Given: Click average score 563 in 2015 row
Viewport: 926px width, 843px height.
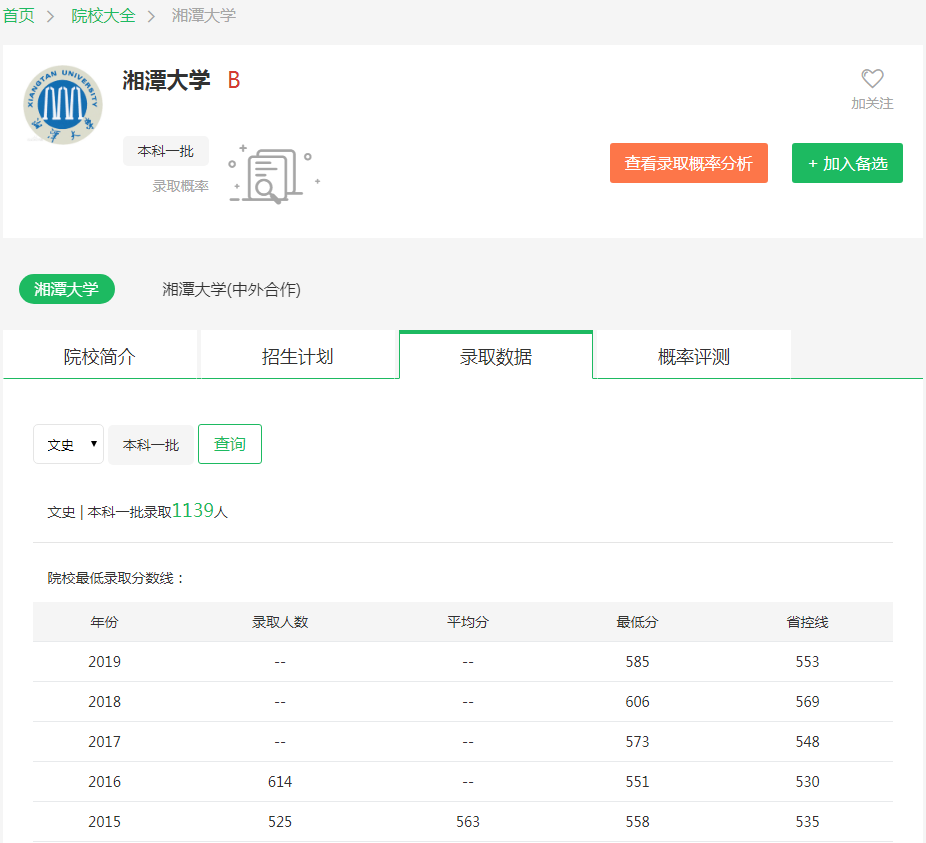Looking at the screenshot, I should click(468, 822).
